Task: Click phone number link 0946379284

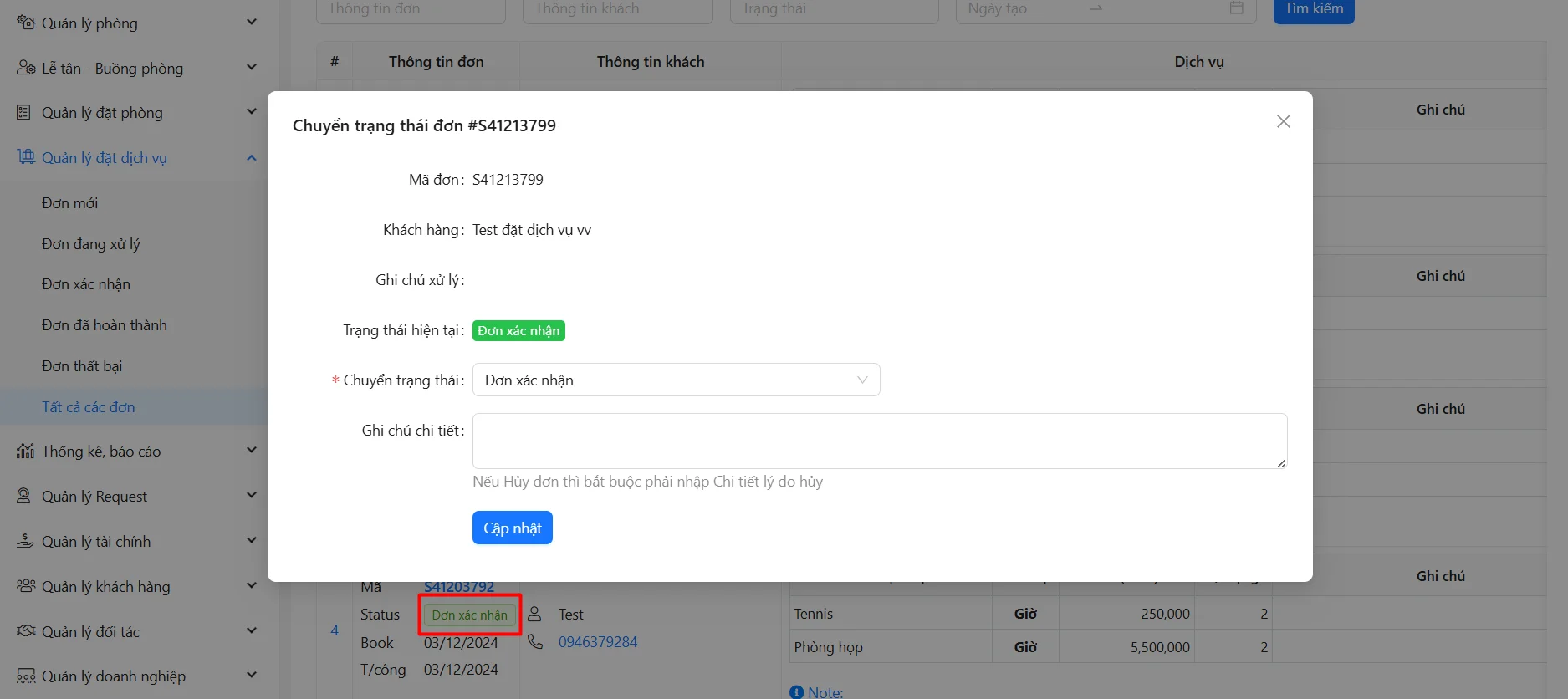Action: (x=597, y=642)
